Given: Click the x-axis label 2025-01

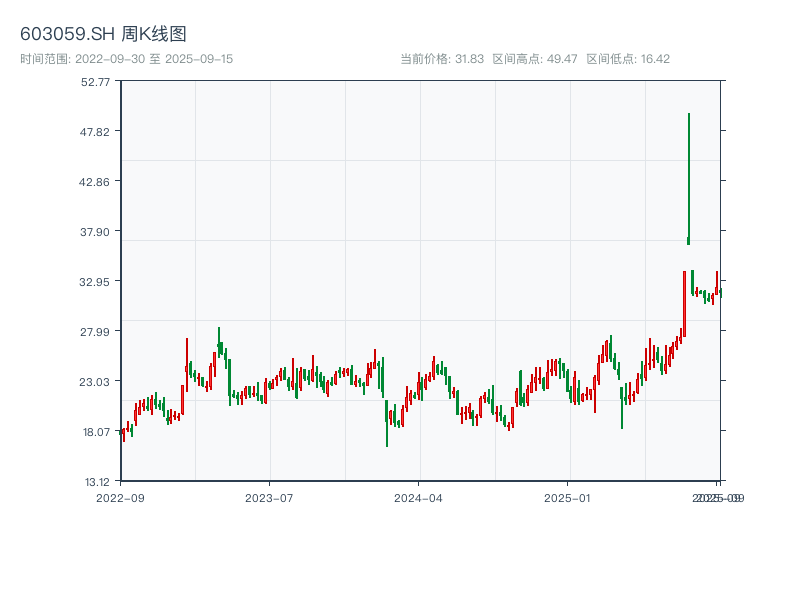Looking at the screenshot, I should [567, 498].
